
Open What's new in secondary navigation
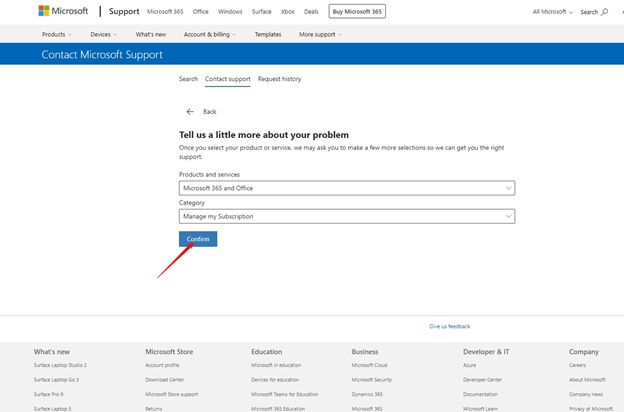[151, 35]
